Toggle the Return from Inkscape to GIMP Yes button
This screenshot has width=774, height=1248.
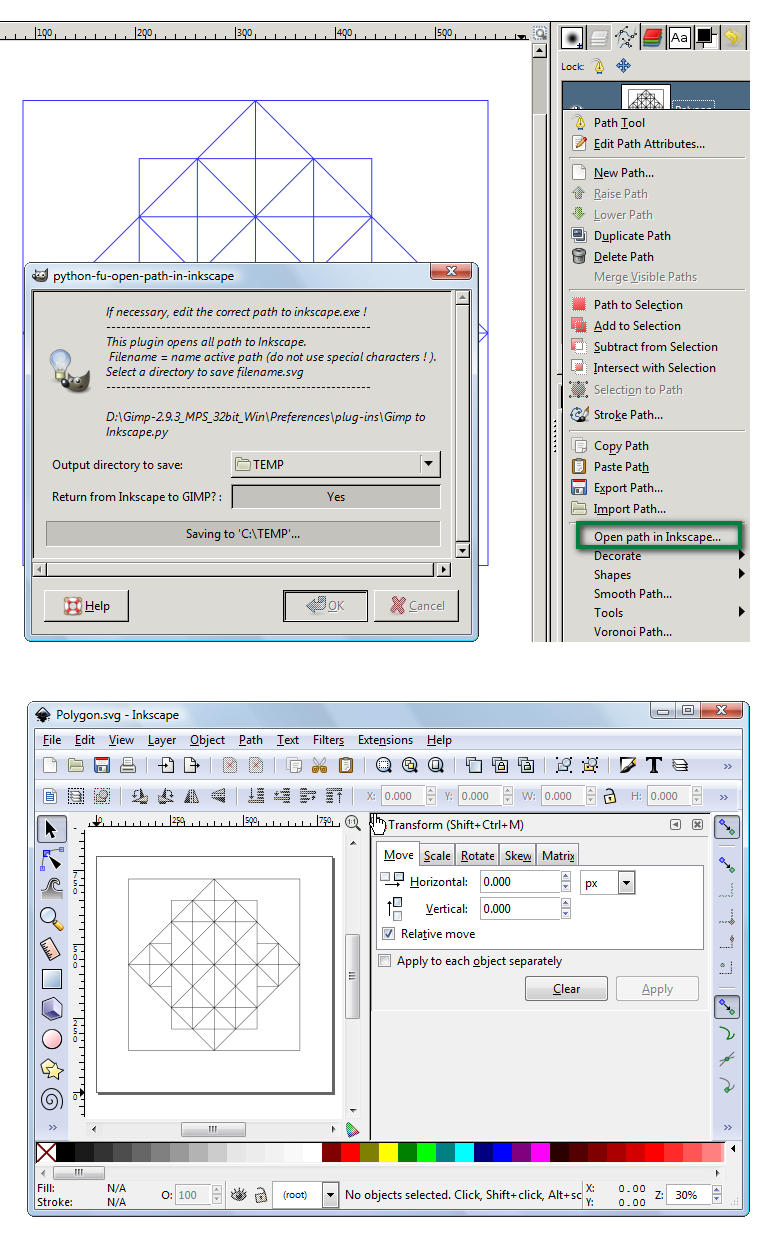pyautogui.click(x=336, y=497)
